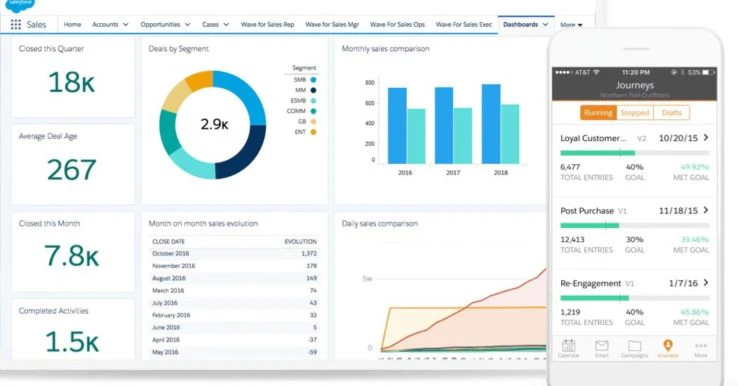Click the 7.8k Closed this Month value

(72, 256)
